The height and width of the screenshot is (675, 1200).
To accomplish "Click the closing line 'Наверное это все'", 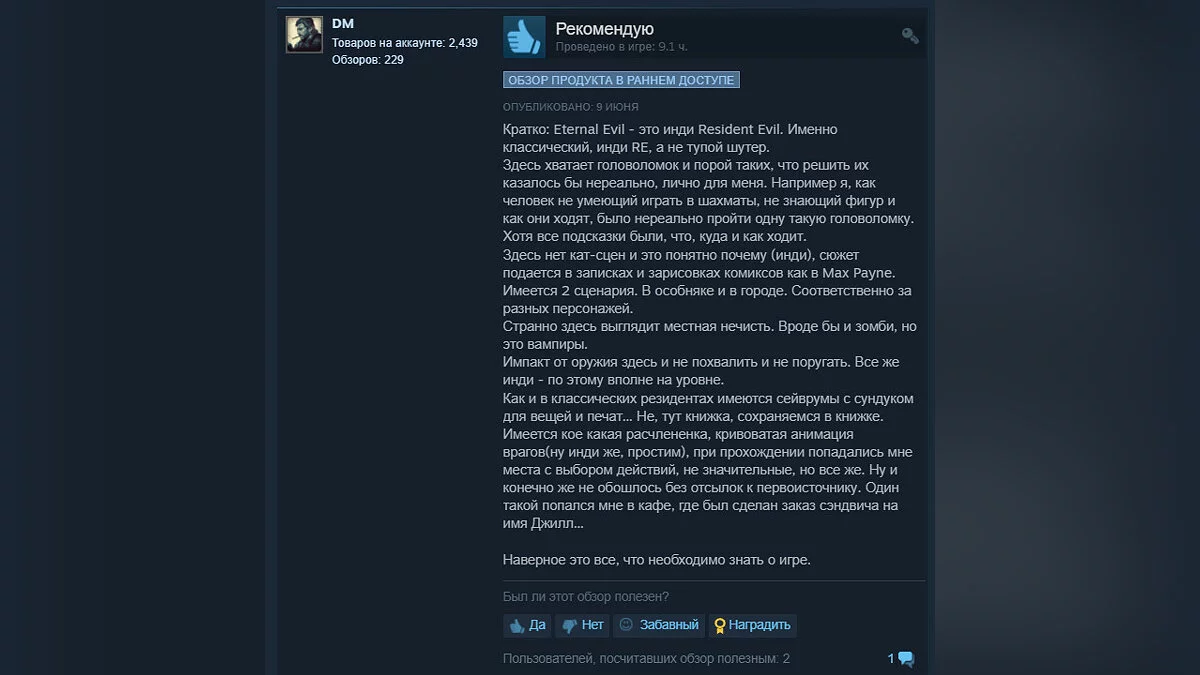I will pos(657,560).
